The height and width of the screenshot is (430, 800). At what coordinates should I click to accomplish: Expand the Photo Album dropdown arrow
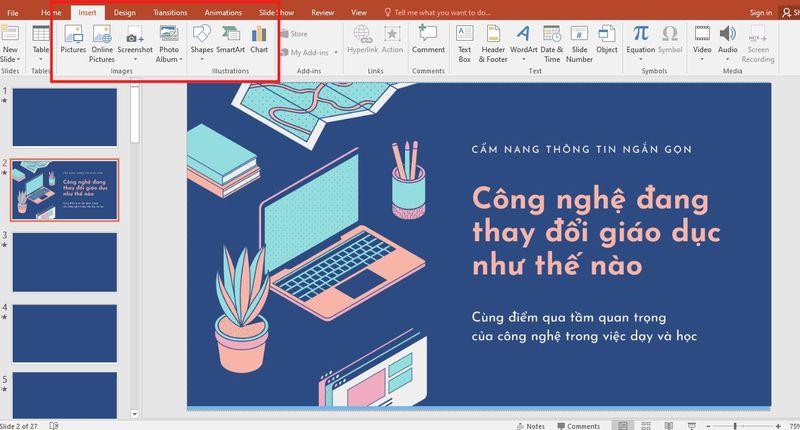[181, 60]
